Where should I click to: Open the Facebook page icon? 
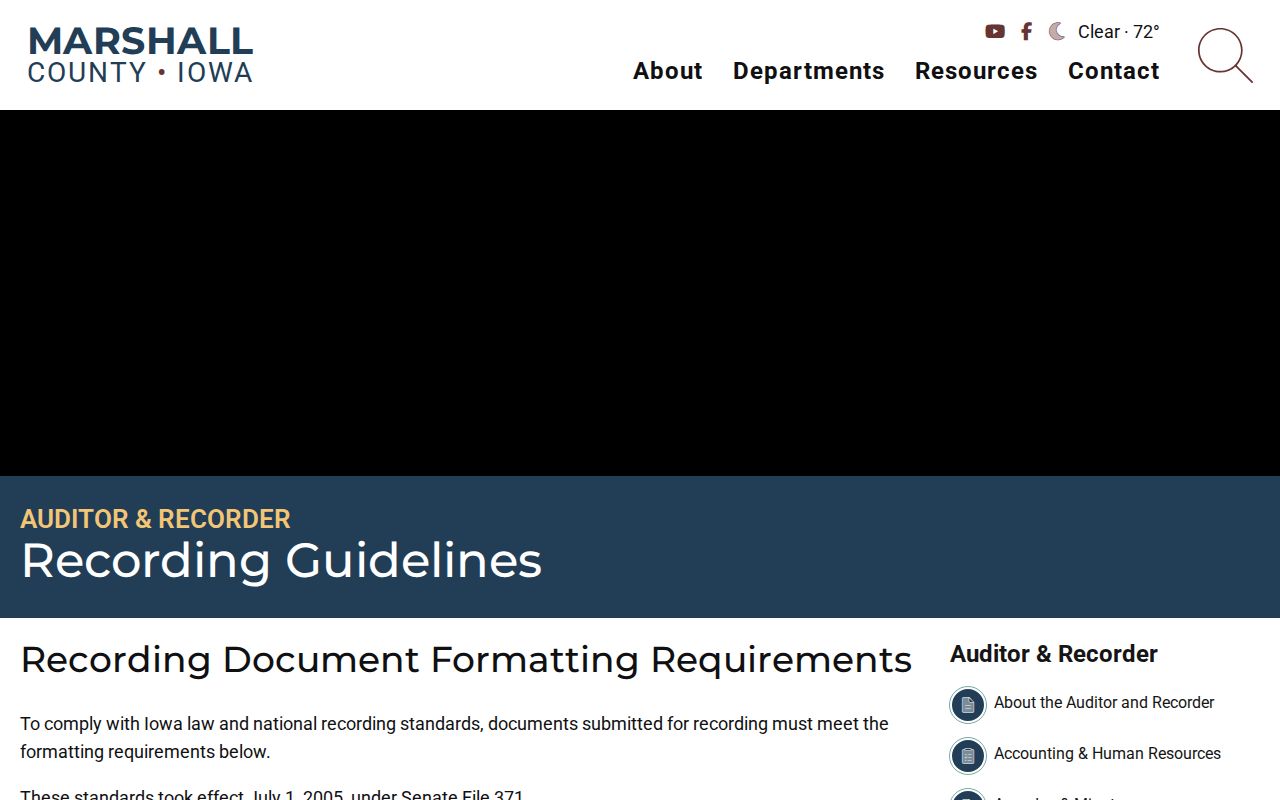point(1026,32)
